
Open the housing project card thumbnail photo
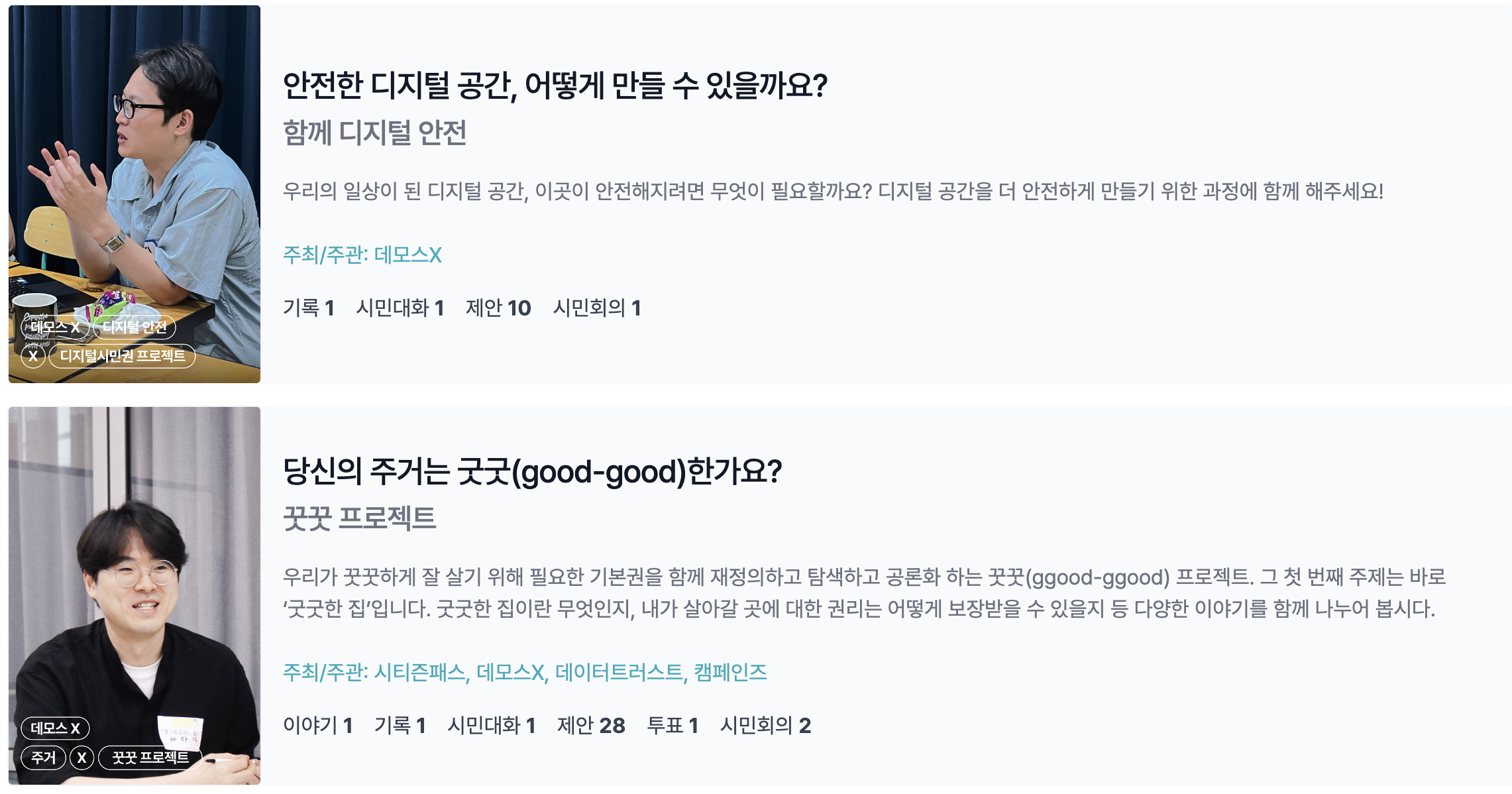click(x=135, y=595)
